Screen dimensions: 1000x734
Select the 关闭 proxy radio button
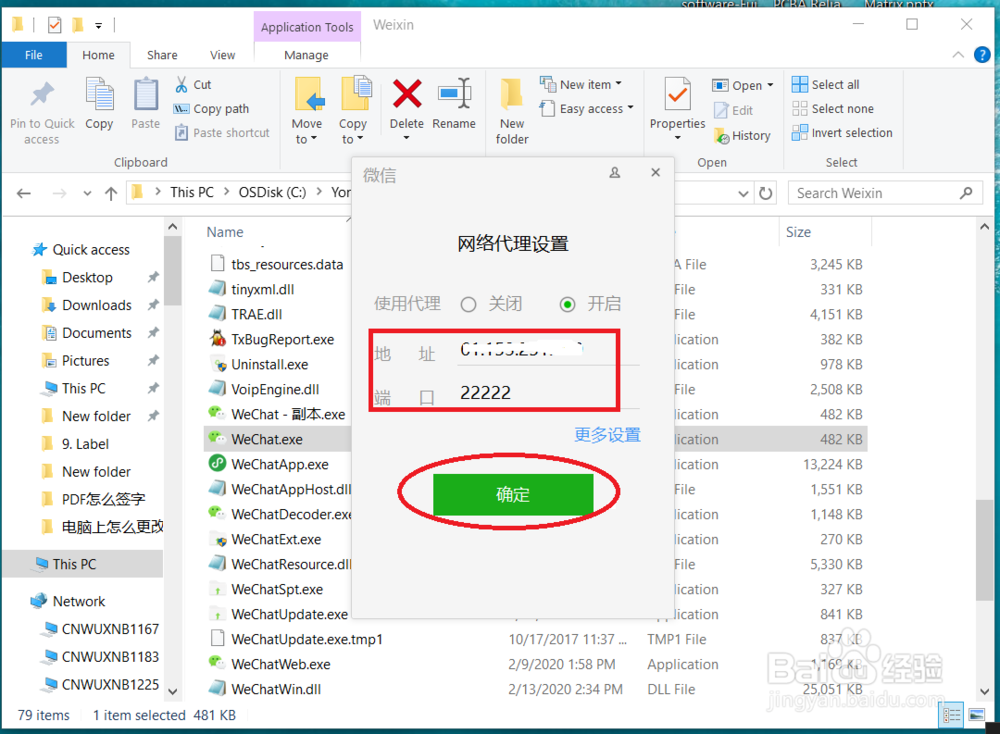click(x=468, y=304)
